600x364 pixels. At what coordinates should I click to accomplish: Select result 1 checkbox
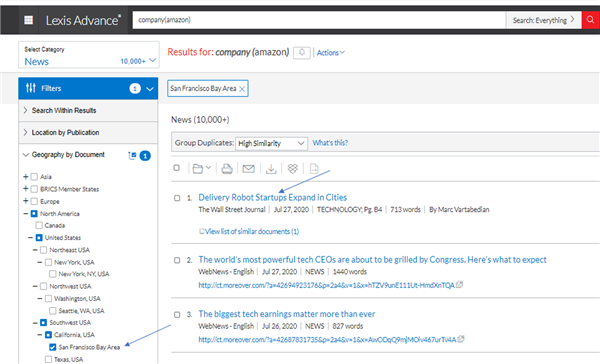click(x=177, y=198)
